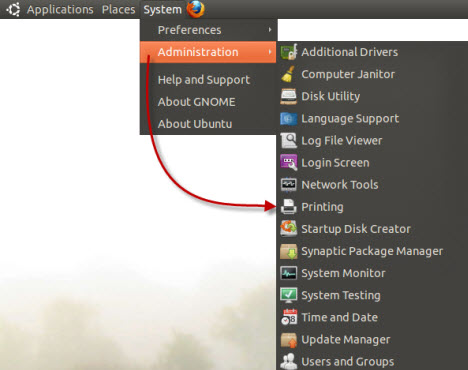Open About Ubuntu
The height and width of the screenshot is (370, 468).
[x=208, y=124]
